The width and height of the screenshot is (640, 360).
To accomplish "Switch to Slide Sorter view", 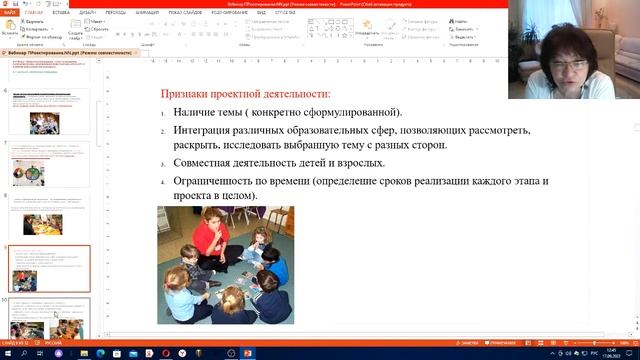I will 540,343.
